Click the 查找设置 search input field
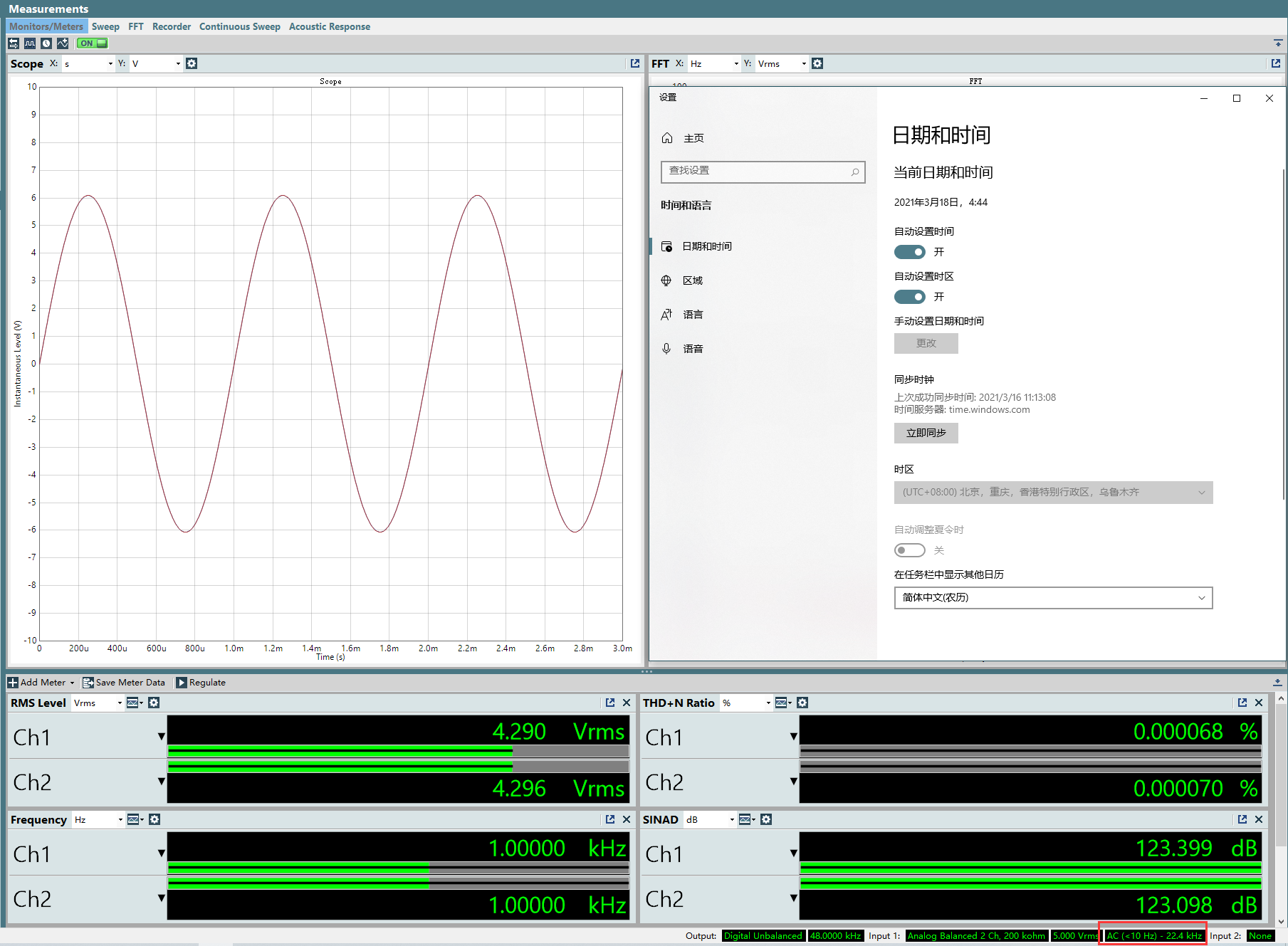 pos(763,172)
